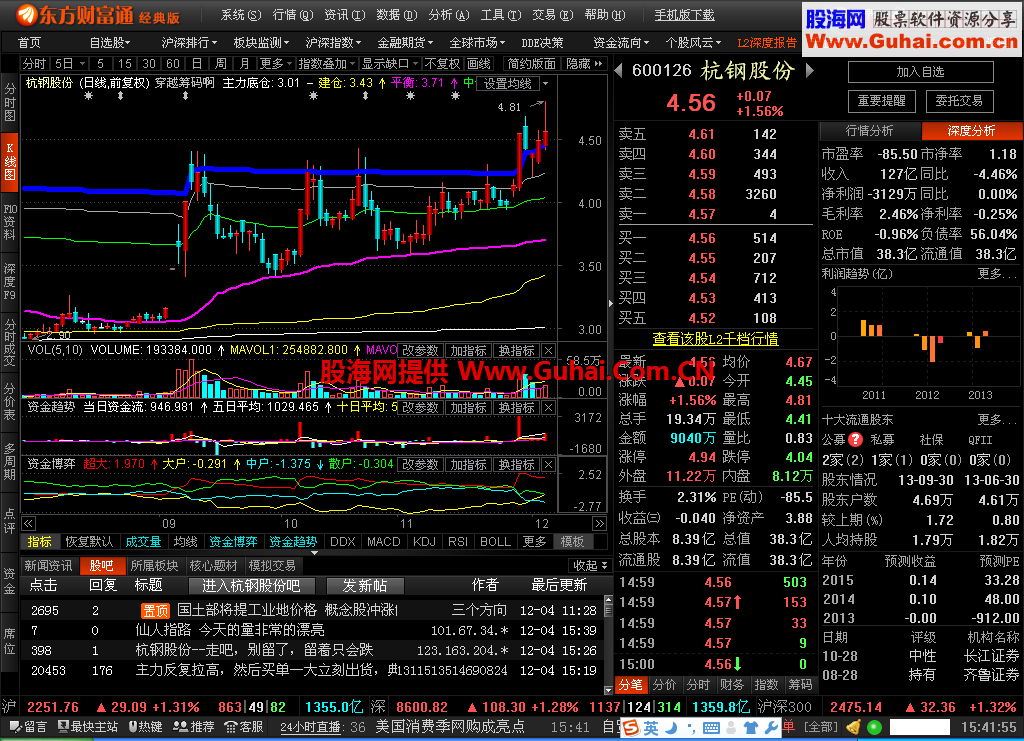Image resolution: width=1024 pixels, height=741 pixels.
Task: Click the 推荐 recommend icon at bottom
Action: (x=195, y=727)
